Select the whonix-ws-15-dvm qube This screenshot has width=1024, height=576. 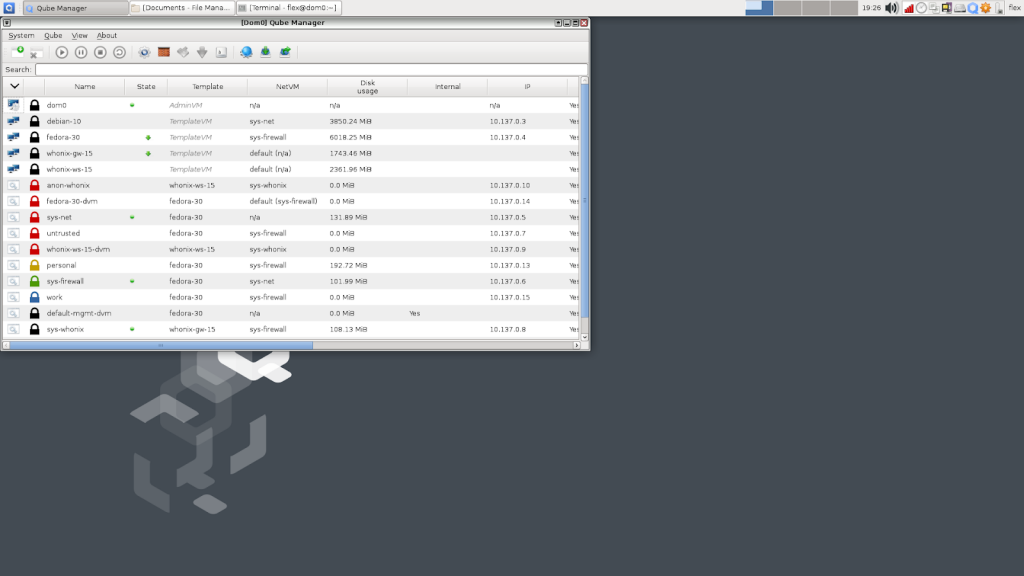[291, 249]
